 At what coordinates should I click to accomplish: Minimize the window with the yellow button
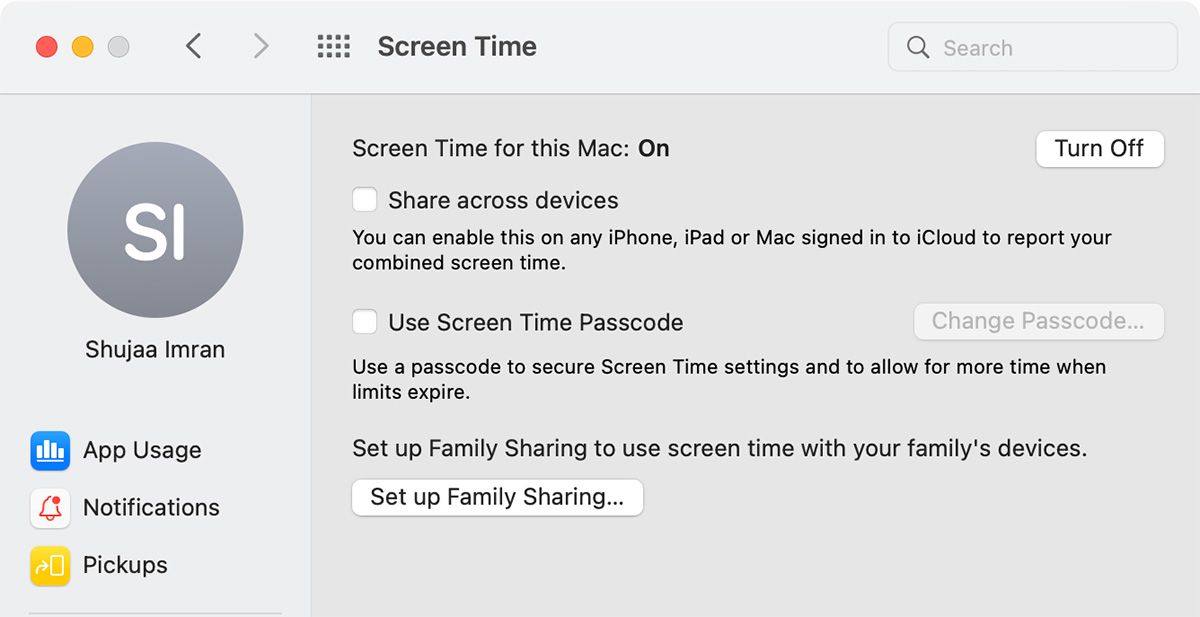82,46
